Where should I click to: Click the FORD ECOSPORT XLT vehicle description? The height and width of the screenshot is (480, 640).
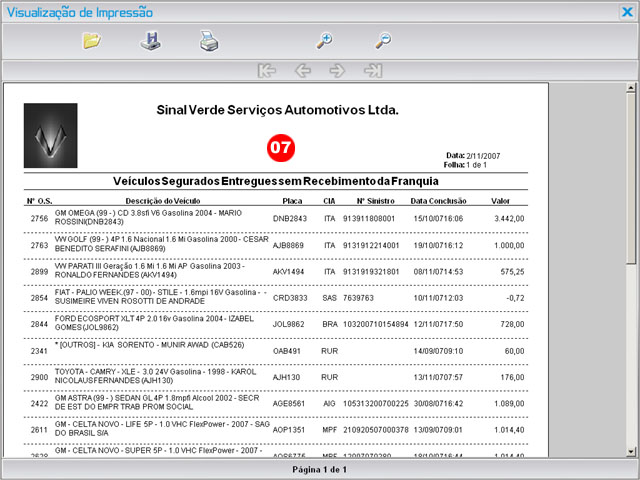click(154, 323)
